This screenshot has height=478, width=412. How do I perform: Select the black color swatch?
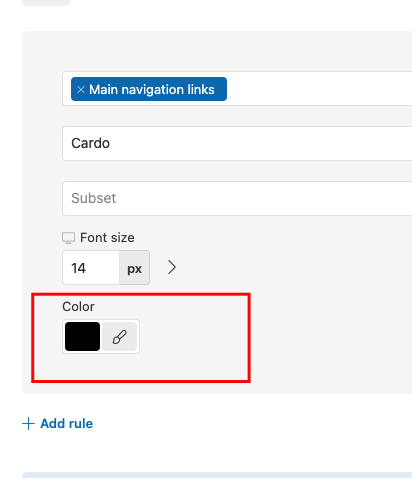(82, 337)
